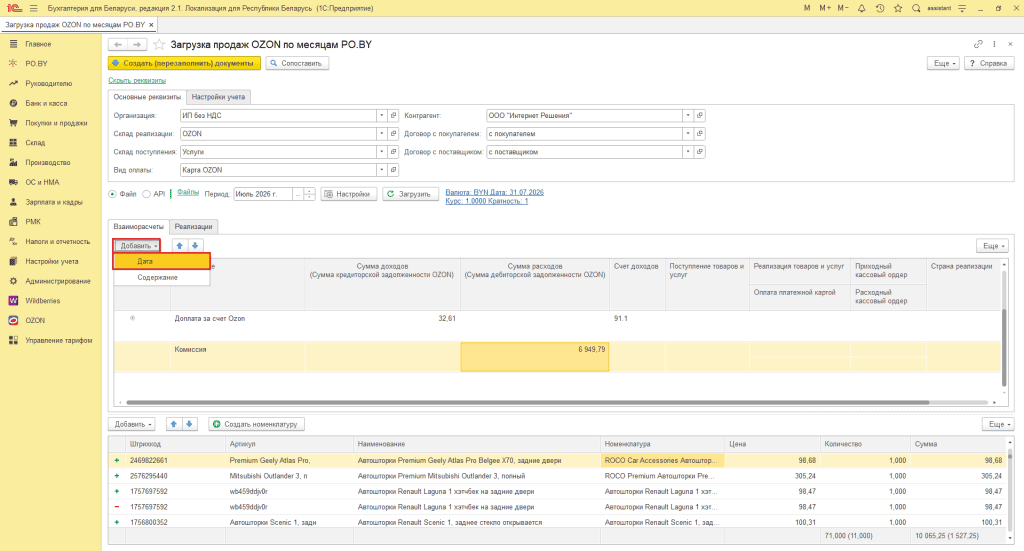1024x551 pixels.
Task: Open Управление тарифом sidebar section
Action: tap(59, 340)
